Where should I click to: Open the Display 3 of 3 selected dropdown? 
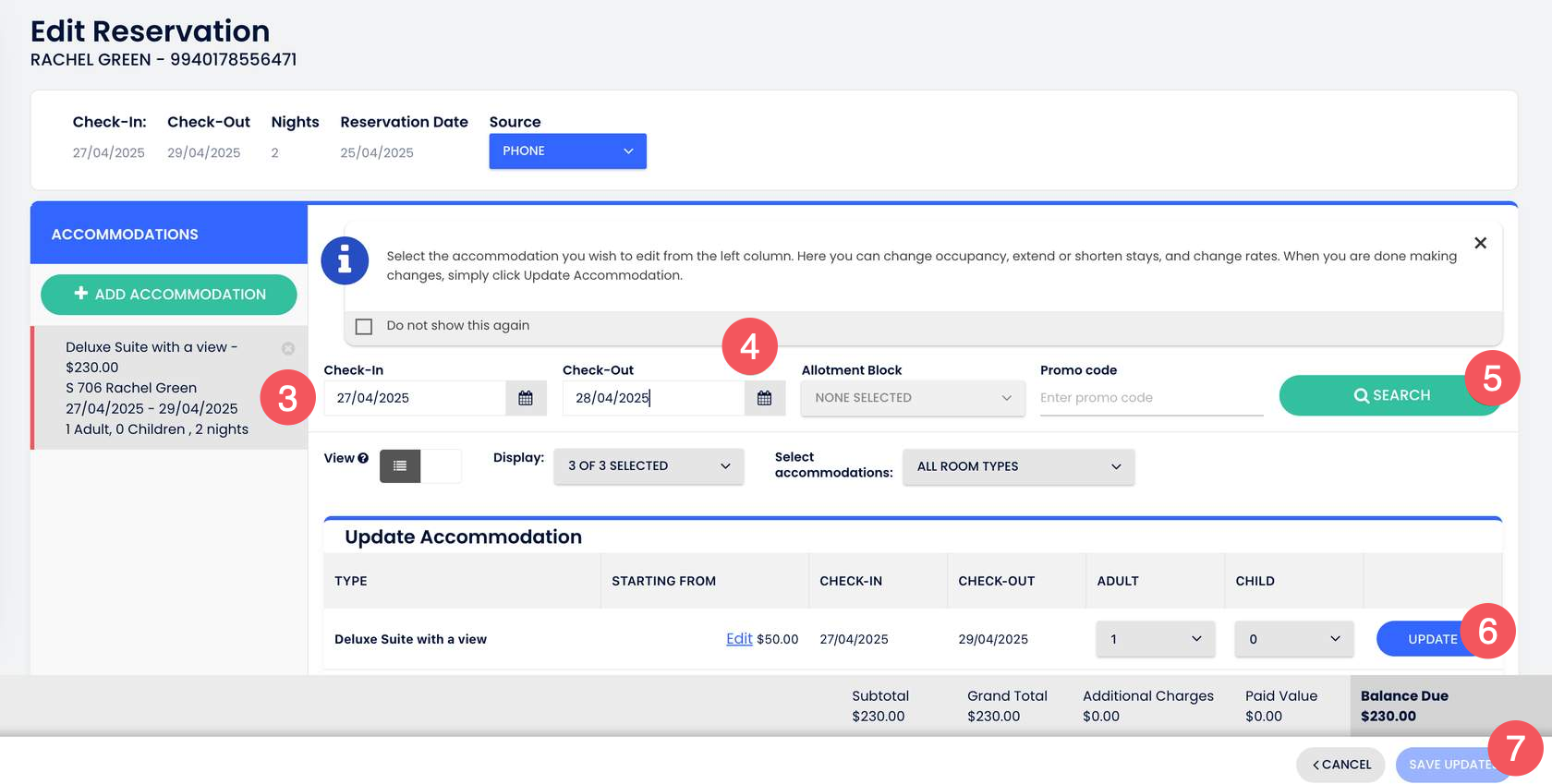649,466
